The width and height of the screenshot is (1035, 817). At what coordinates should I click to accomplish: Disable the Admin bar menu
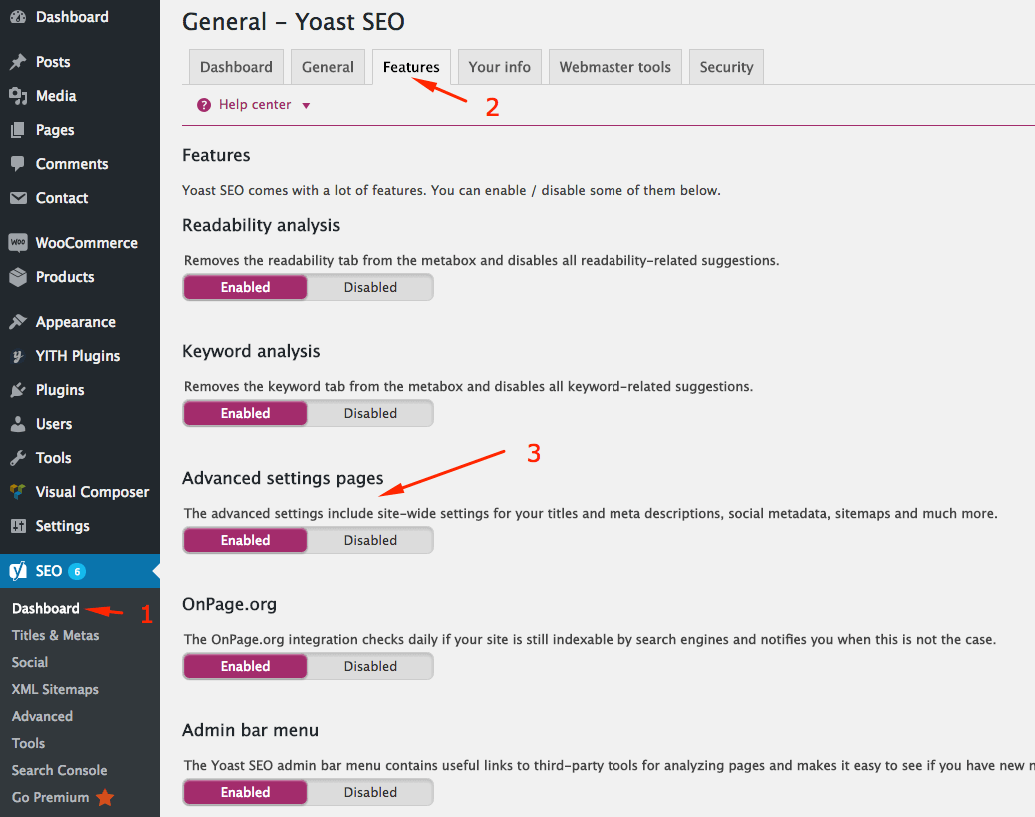point(370,793)
